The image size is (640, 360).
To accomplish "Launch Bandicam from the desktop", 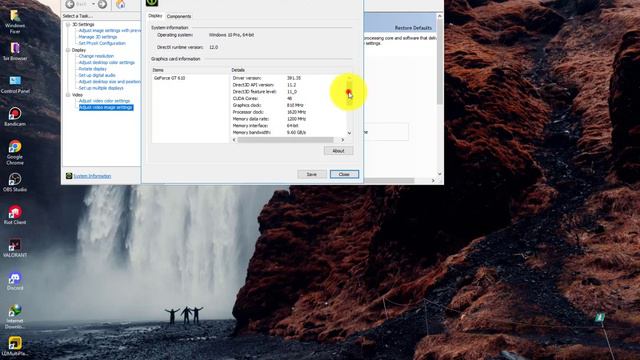I will (x=15, y=117).
